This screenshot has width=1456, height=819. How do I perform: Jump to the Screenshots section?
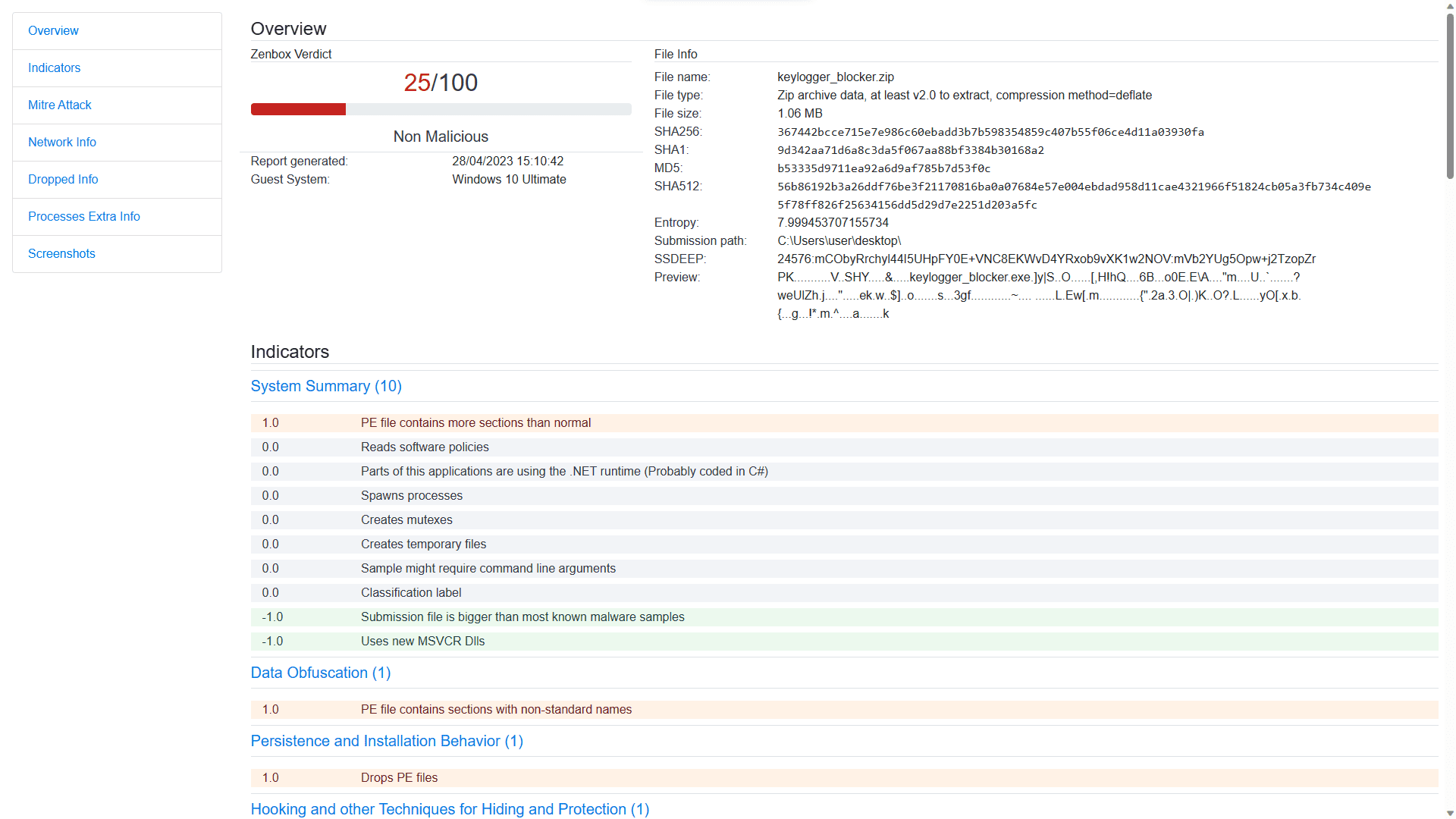pos(61,254)
